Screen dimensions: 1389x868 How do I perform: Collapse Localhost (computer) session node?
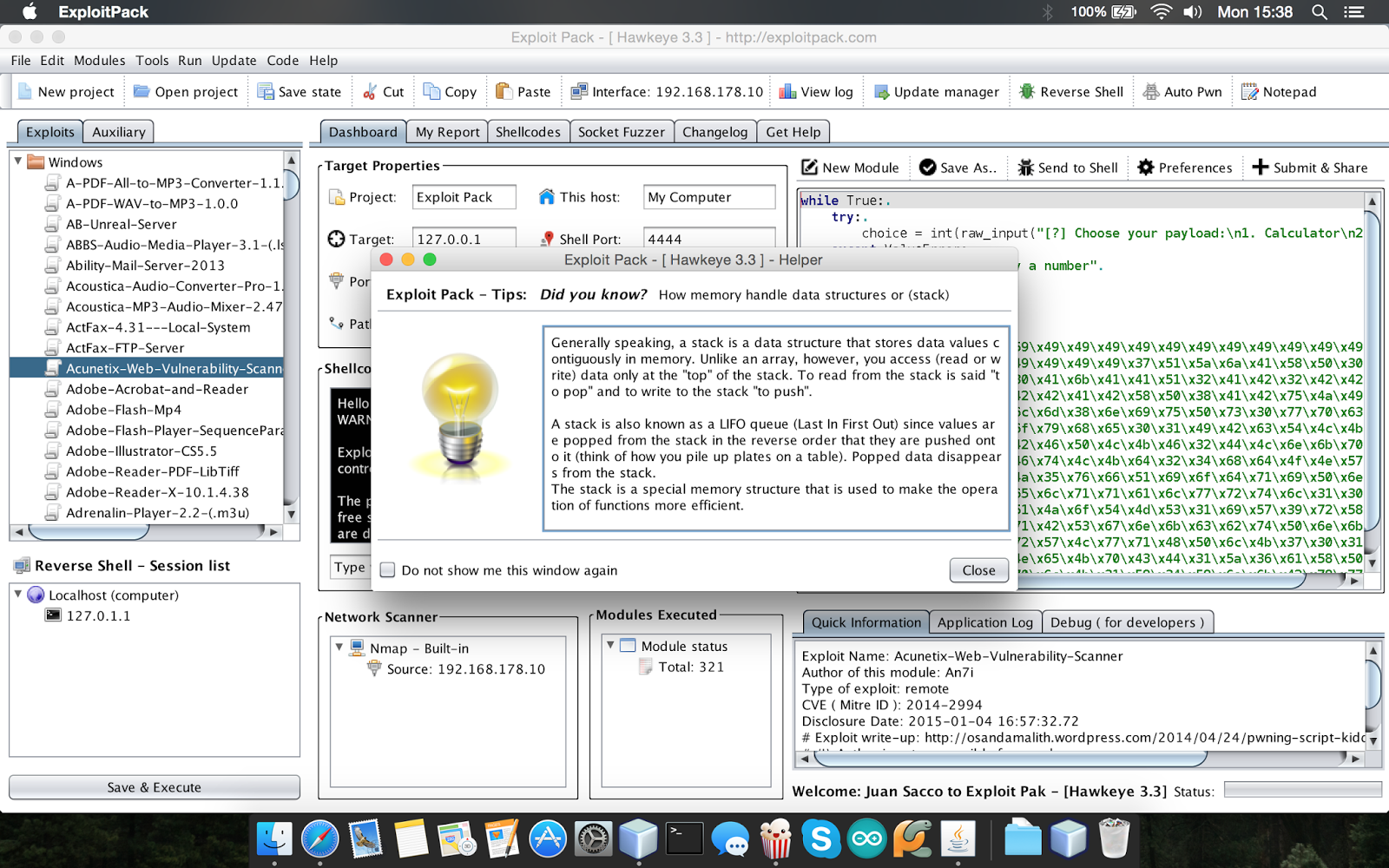[17, 595]
